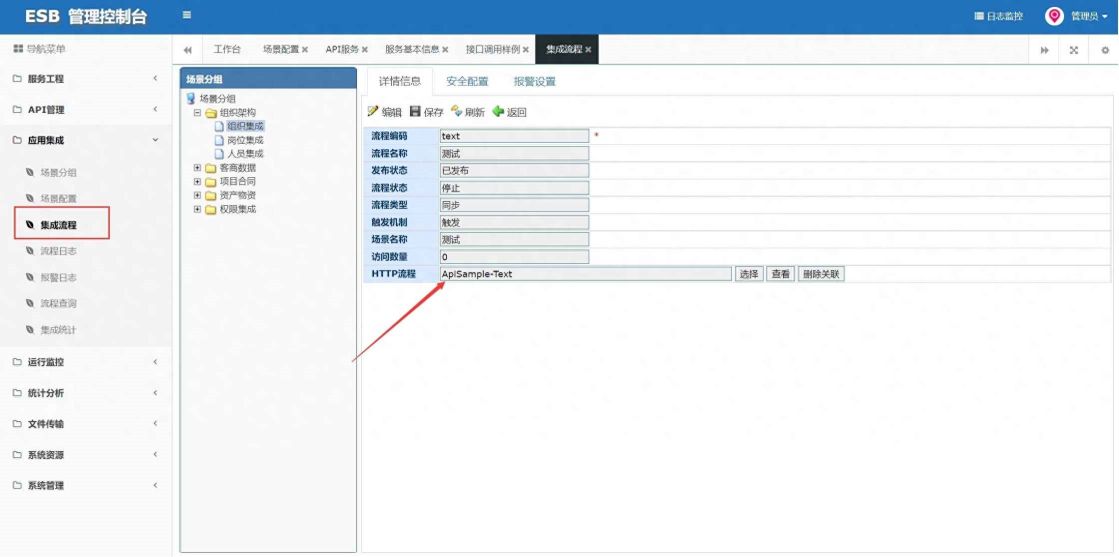
Task: Select the 岗位集成 tree item
Action: click(245, 139)
